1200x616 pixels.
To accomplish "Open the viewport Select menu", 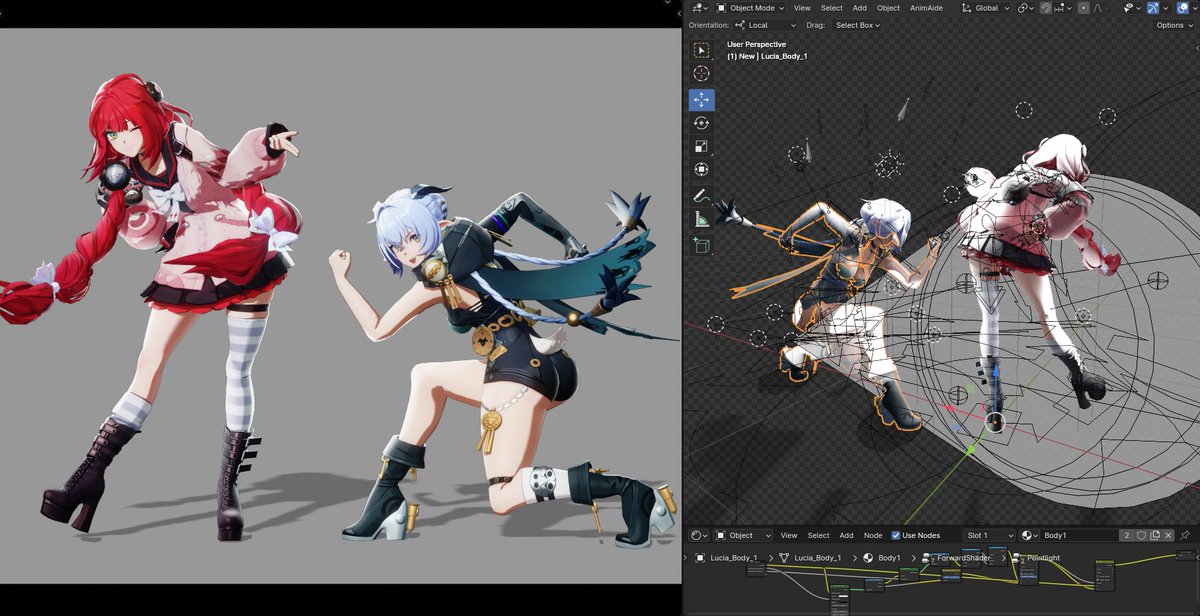I will pyautogui.click(x=832, y=8).
